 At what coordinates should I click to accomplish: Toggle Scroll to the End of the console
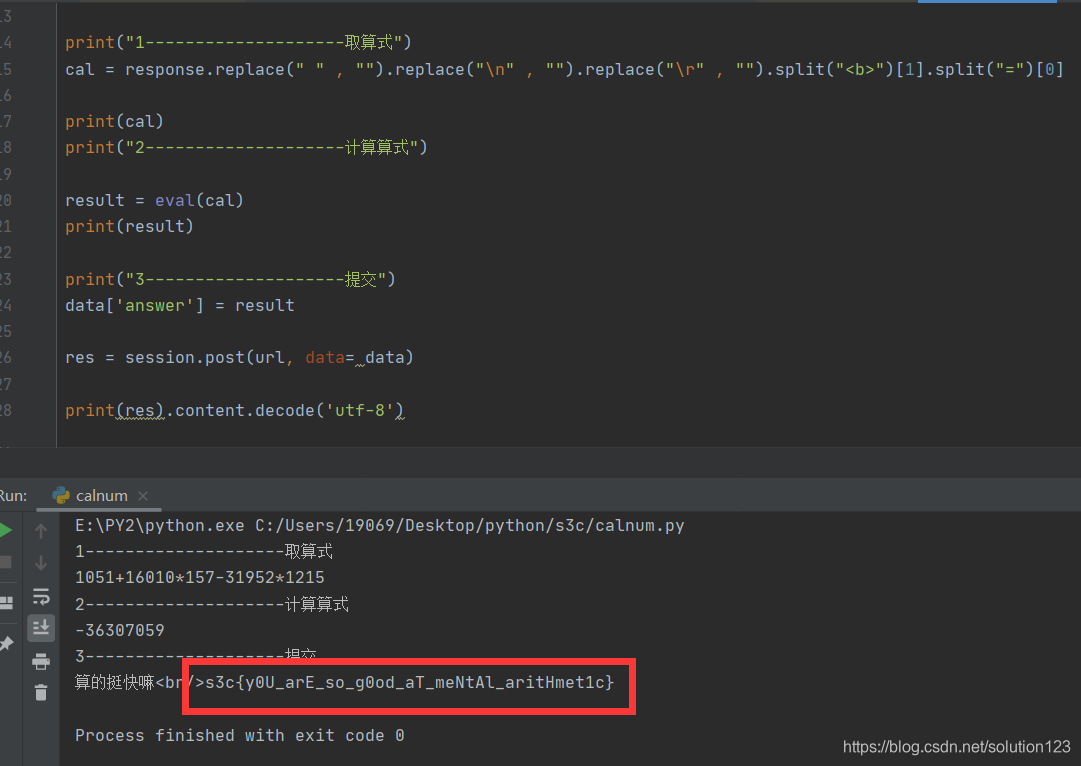click(x=41, y=627)
